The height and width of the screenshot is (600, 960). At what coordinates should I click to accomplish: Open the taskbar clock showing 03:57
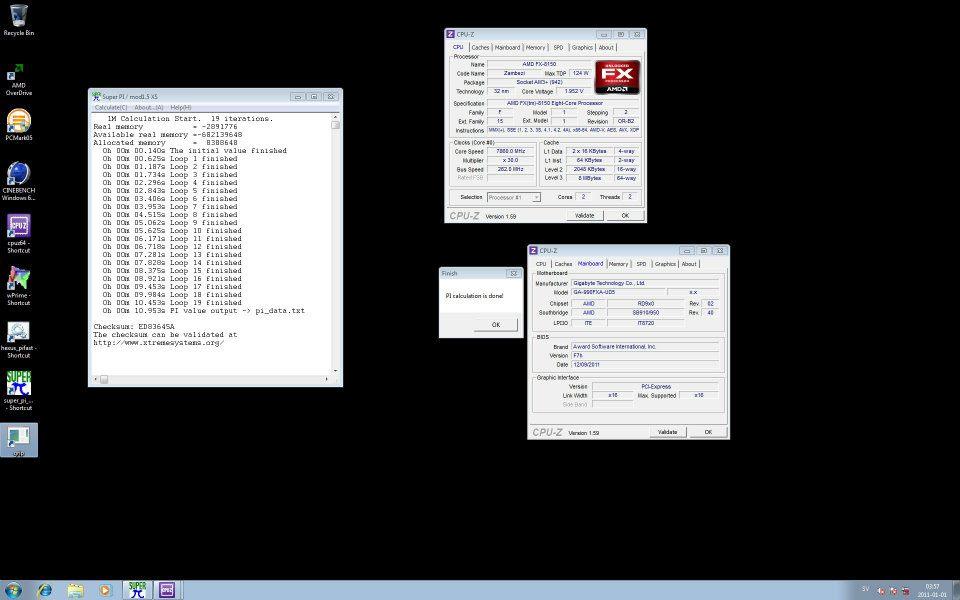pos(932,591)
